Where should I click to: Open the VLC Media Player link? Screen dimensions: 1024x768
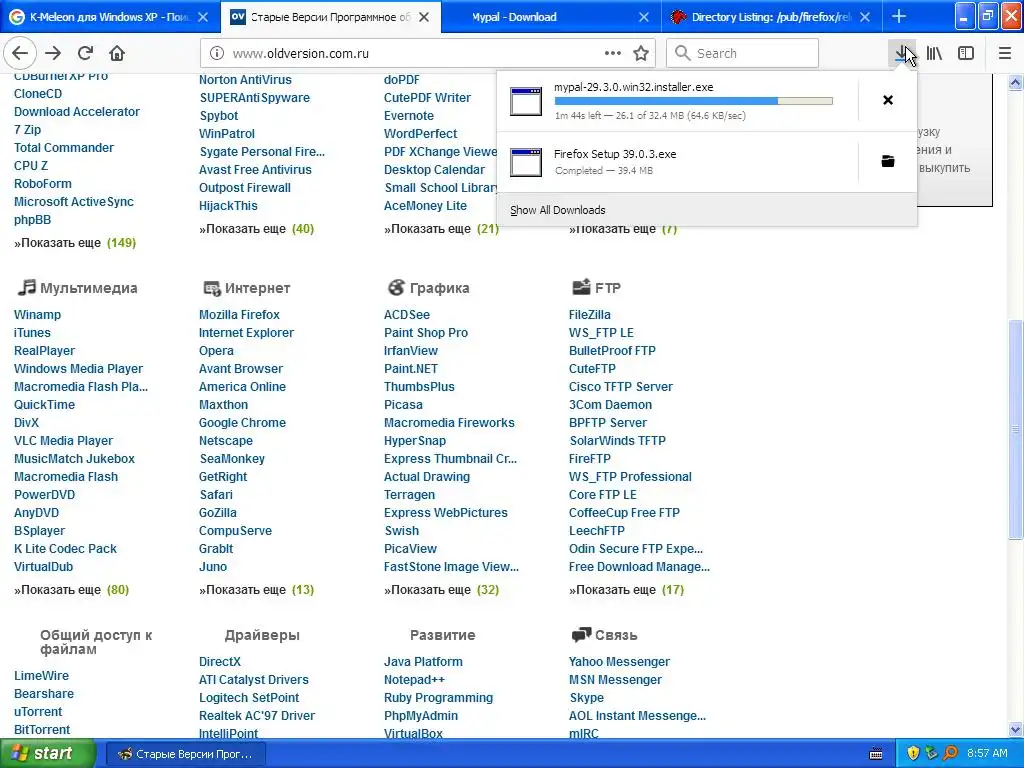pyautogui.click(x=63, y=441)
